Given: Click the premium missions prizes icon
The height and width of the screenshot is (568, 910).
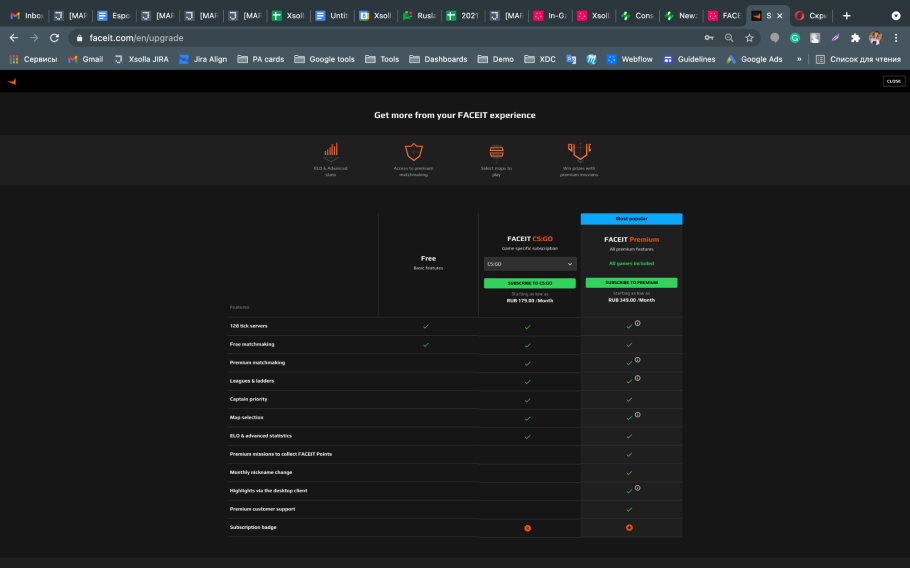Looking at the screenshot, I should pyautogui.click(x=579, y=151).
